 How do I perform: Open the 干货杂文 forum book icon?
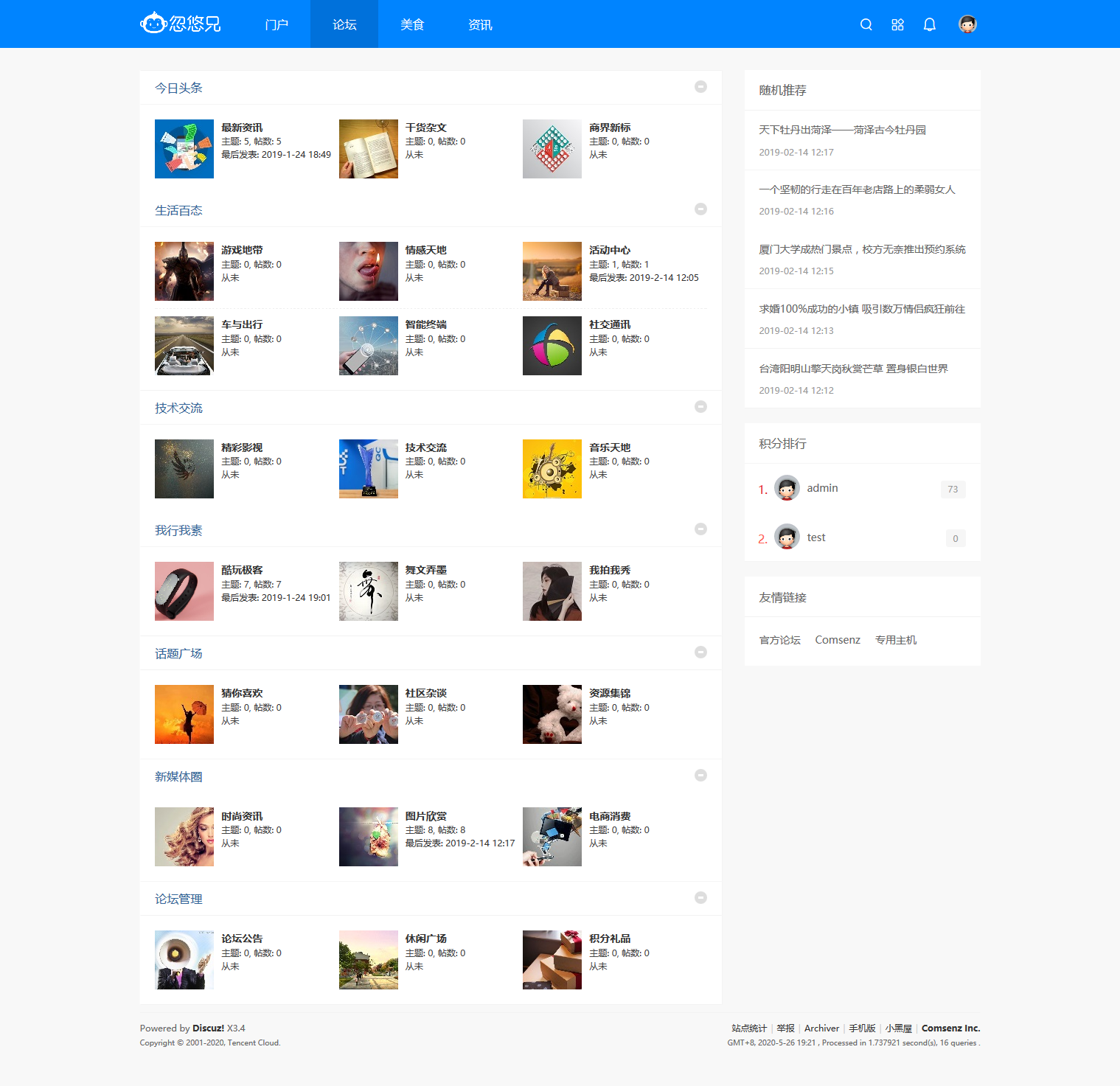[369, 149]
